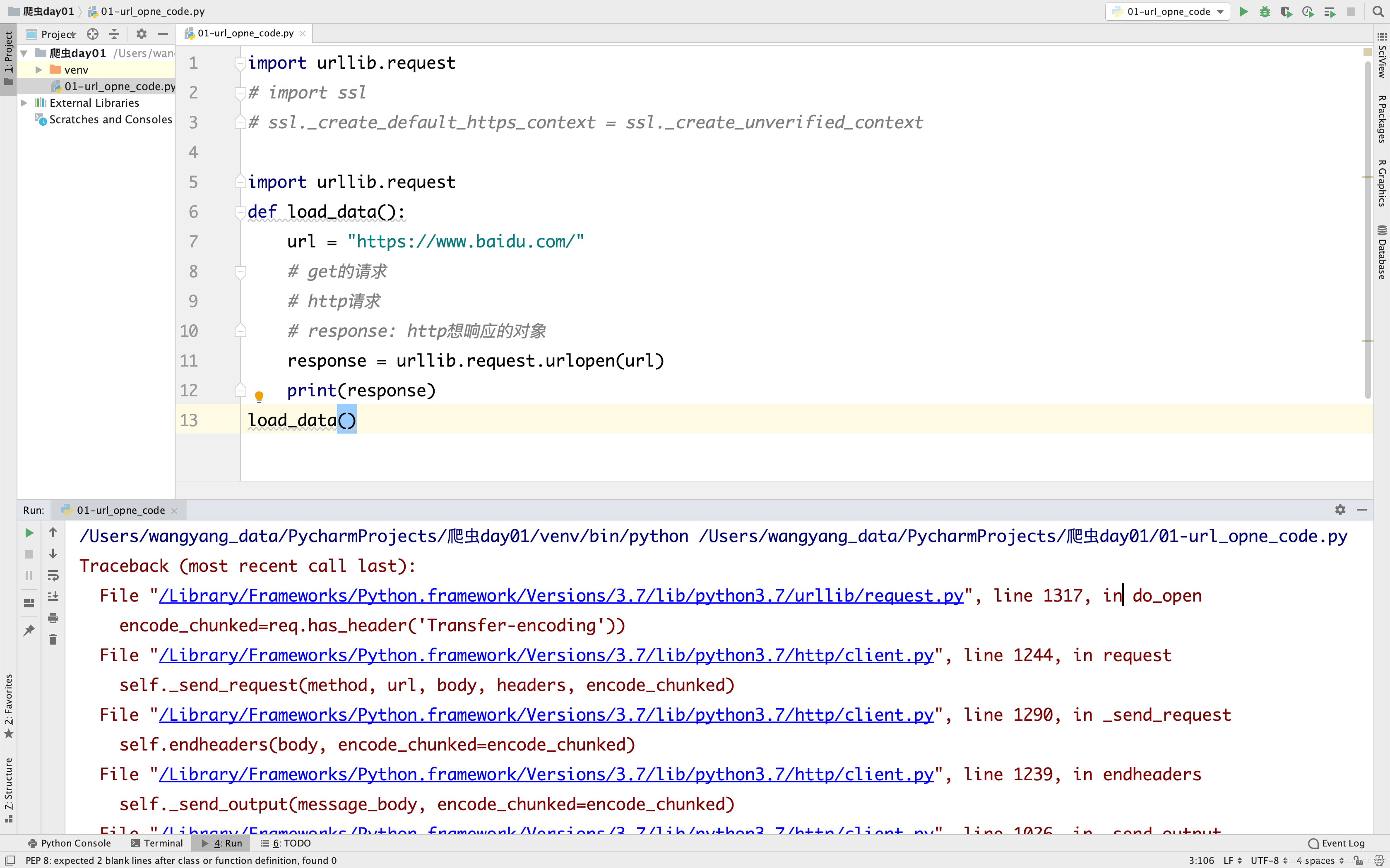Toggle soft-wrap in the console output
Image resolution: width=1390 pixels, height=868 pixels.
tap(53, 575)
